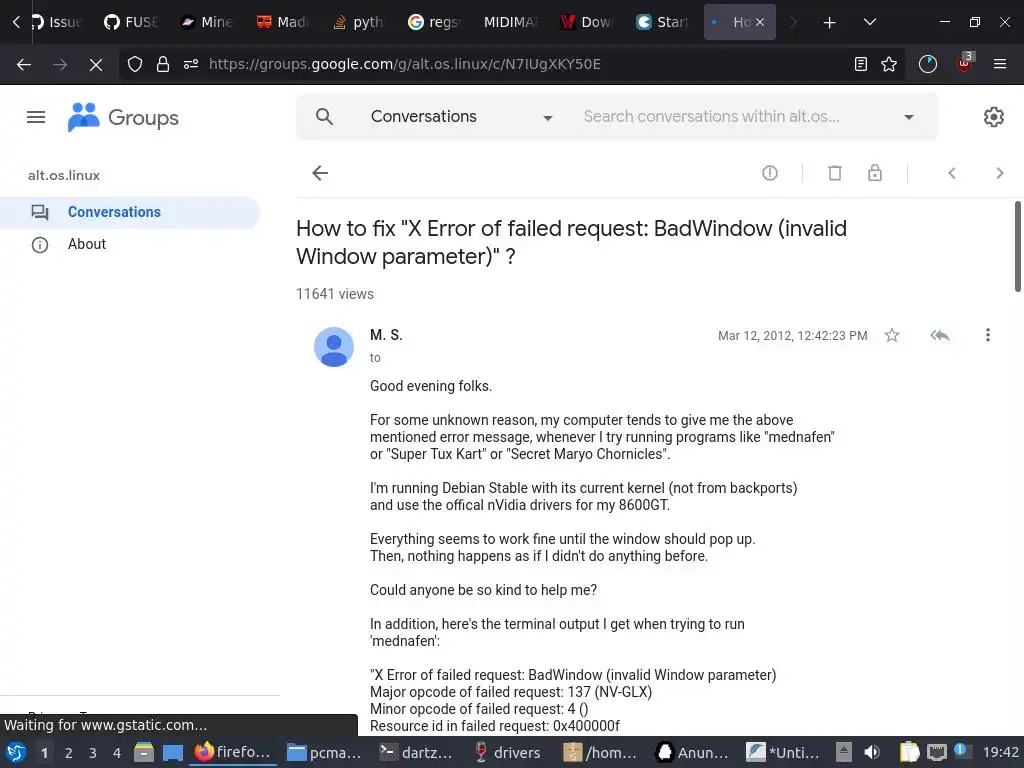The height and width of the screenshot is (768, 1024).
Task: Open file manager launcher in taskbar
Action: point(144,752)
